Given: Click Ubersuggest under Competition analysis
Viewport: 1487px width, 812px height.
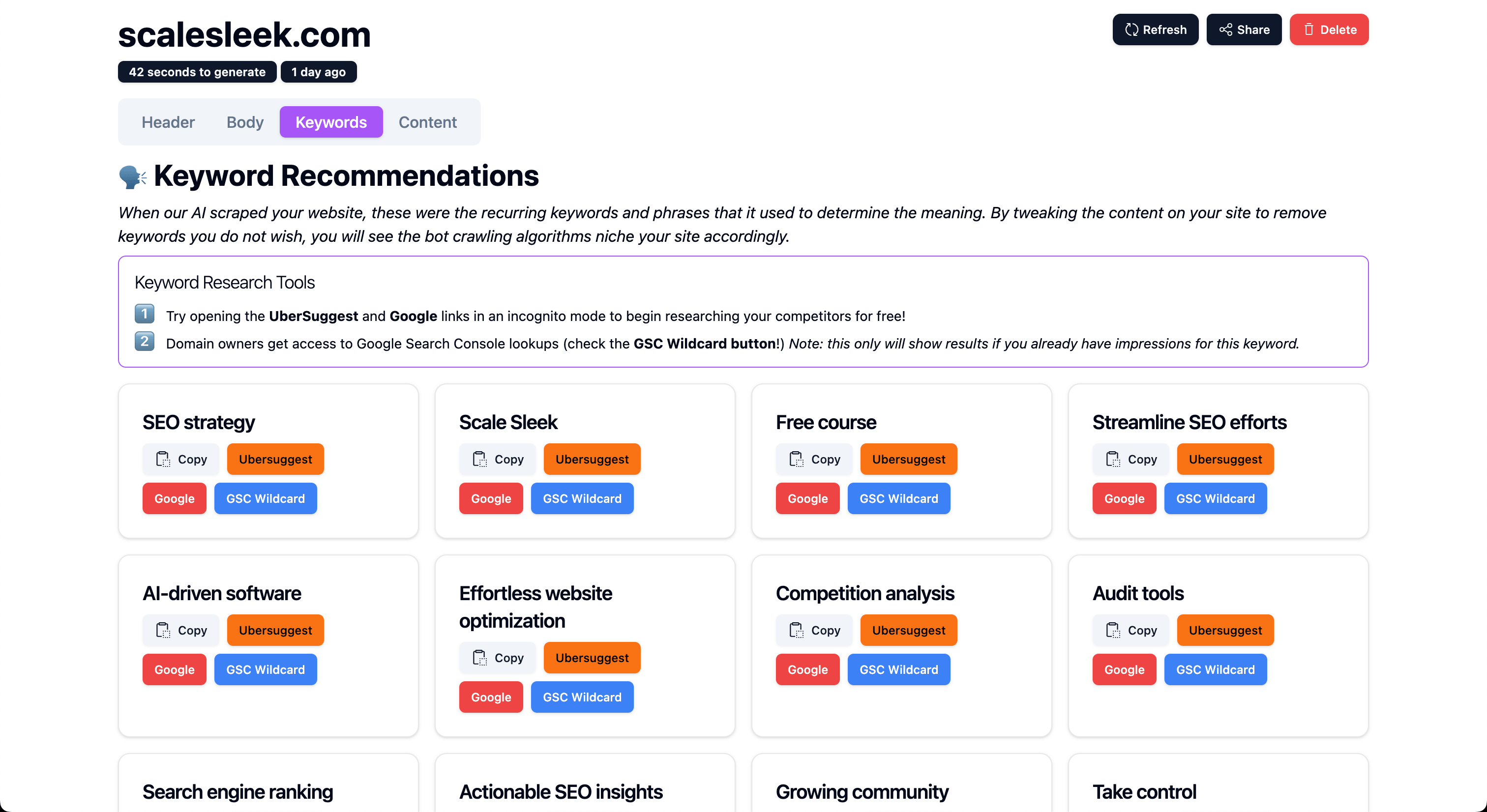Looking at the screenshot, I should coord(908,630).
